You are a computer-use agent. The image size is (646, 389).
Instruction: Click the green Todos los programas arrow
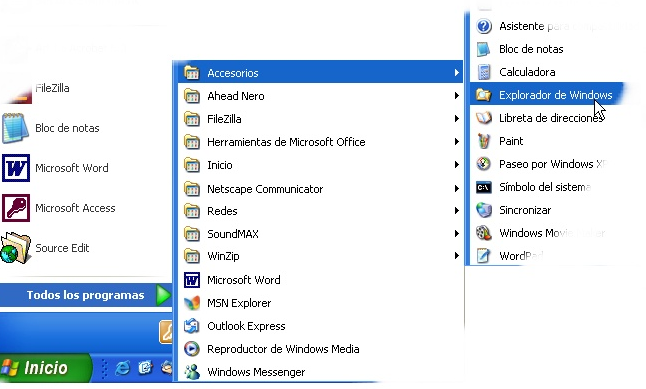tap(164, 295)
